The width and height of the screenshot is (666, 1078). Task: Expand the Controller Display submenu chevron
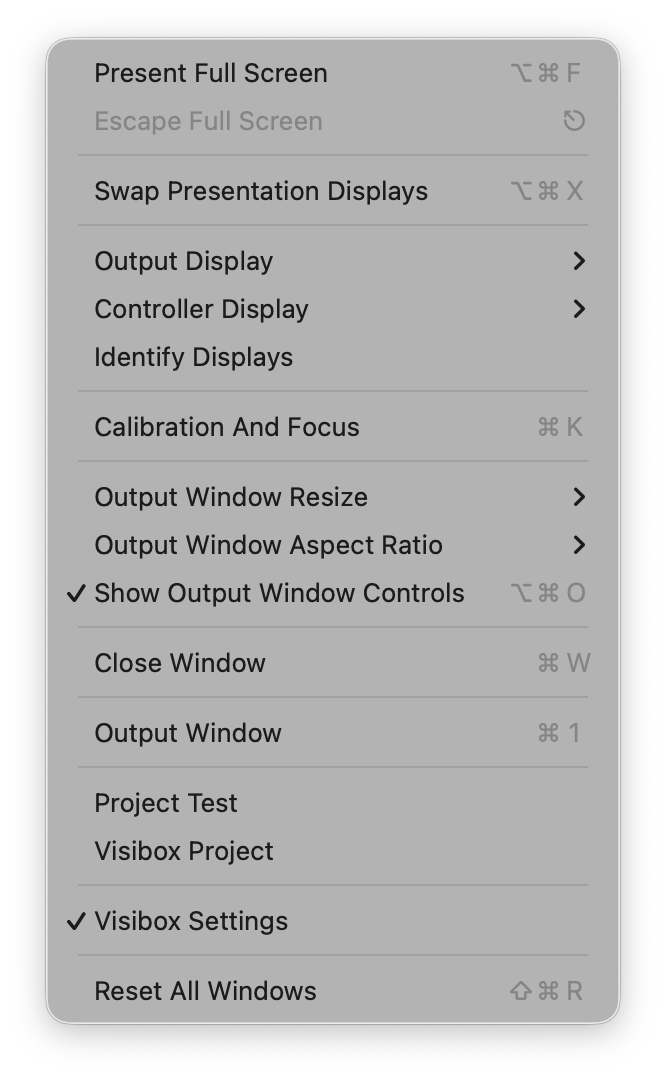pos(578,309)
